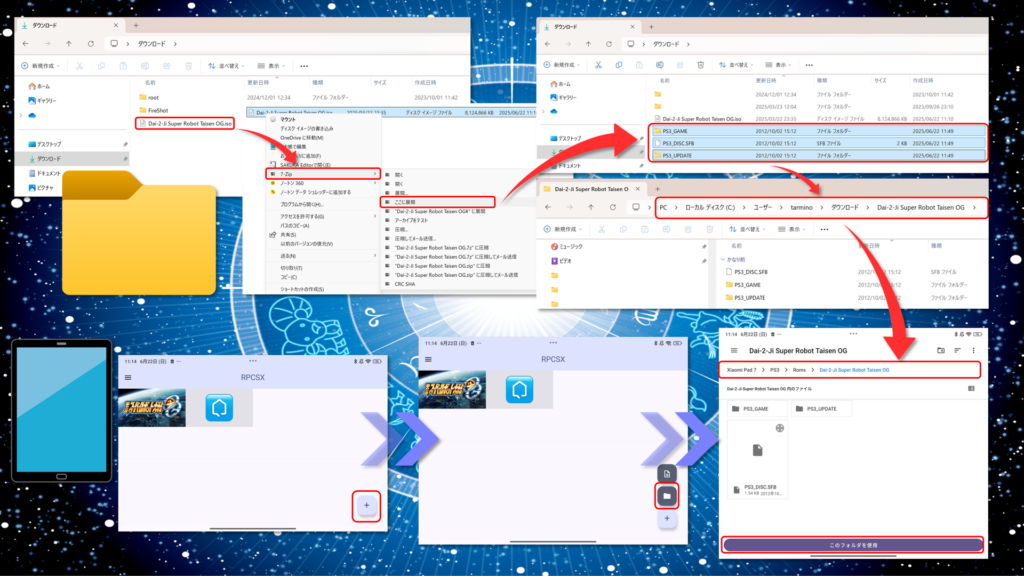Select マウント in the context menu
Screen dimensions: 1024x576
[288, 120]
